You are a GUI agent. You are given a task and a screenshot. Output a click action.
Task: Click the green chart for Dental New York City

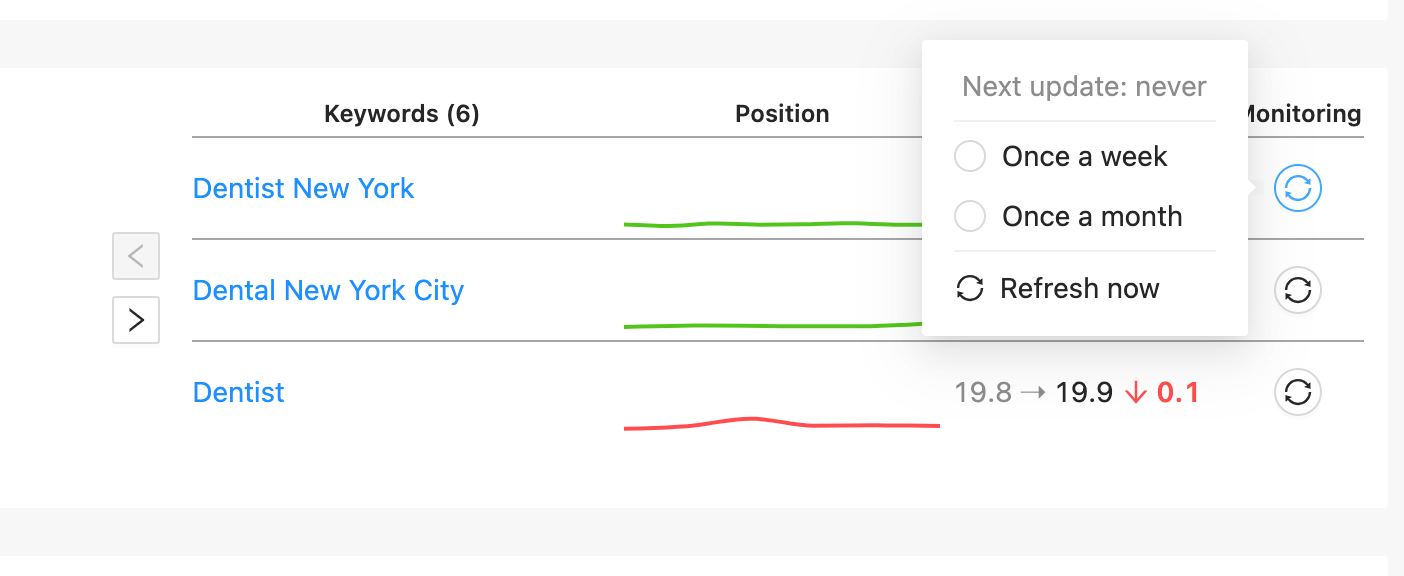coord(770,325)
